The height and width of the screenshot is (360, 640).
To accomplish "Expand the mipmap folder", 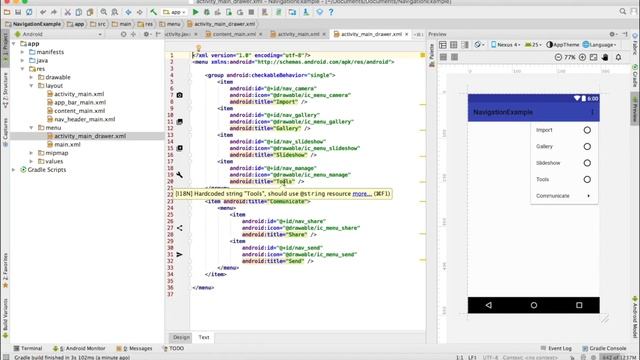I will tap(31, 153).
